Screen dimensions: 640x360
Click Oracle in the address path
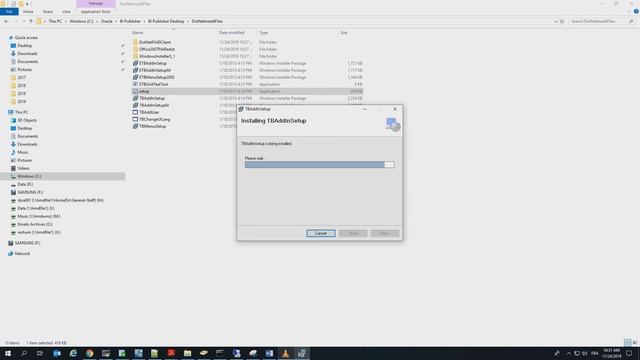(107, 21)
